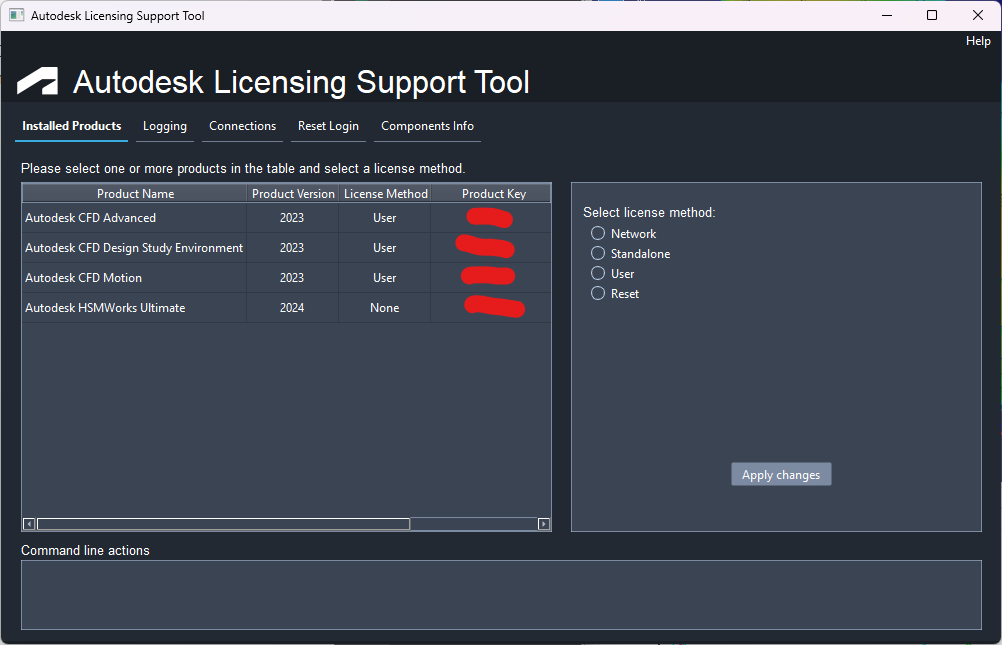Open the Connections tab
1002x645 pixels.
[x=242, y=126]
